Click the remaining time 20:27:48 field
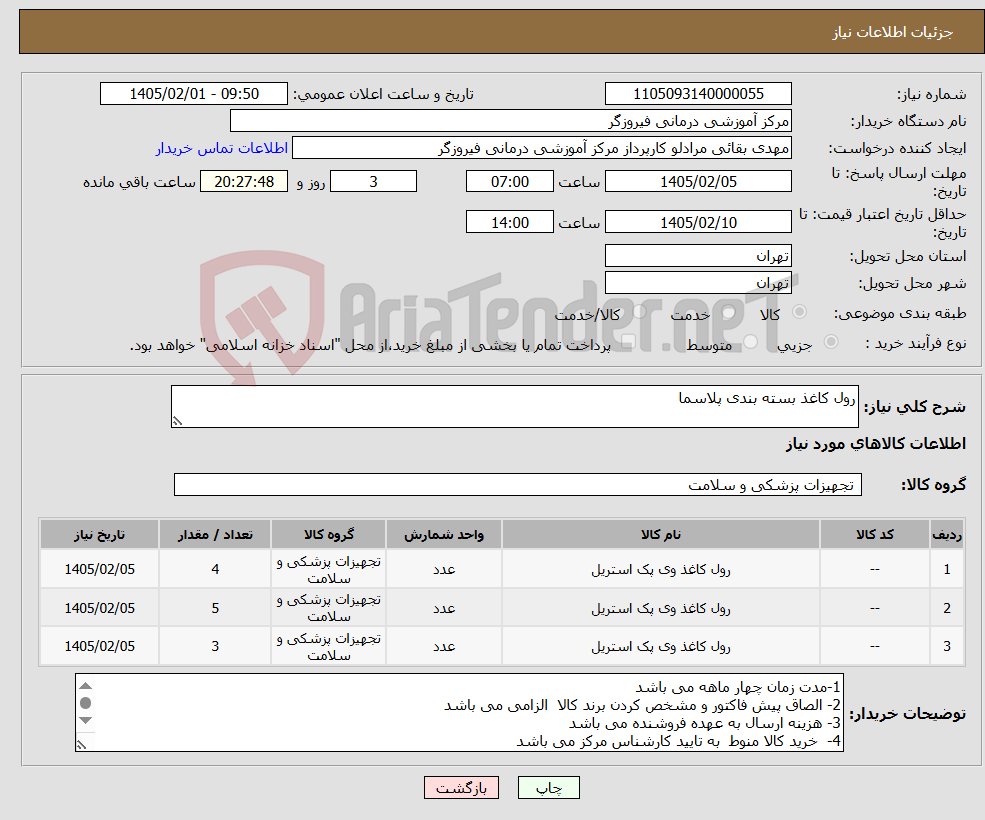Image resolution: width=985 pixels, height=820 pixels. (x=244, y=182)
